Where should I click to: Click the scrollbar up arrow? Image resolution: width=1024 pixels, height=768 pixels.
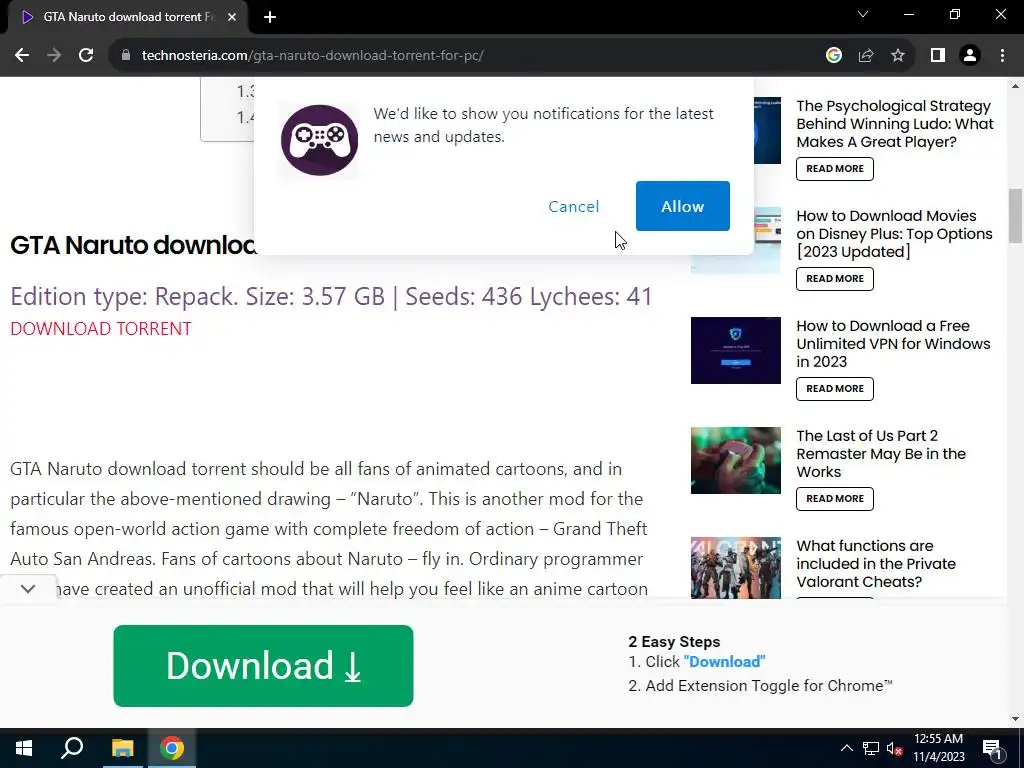[1015, 86]
